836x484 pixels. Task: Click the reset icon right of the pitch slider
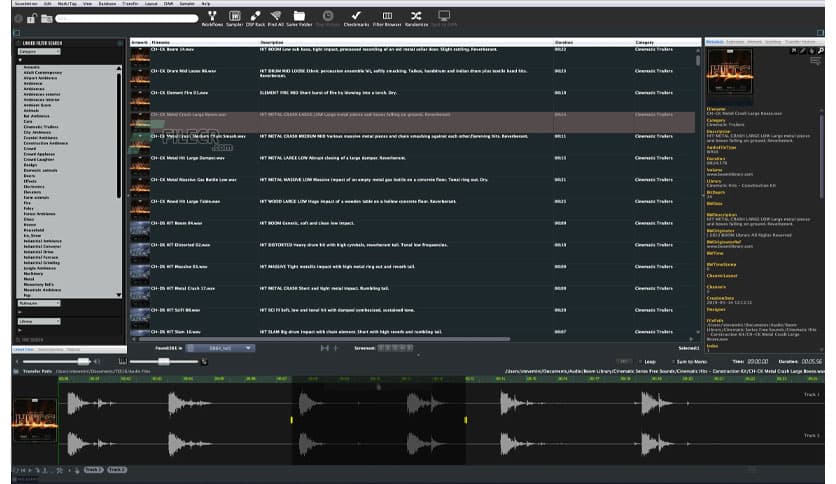click(x=204, y=362)
